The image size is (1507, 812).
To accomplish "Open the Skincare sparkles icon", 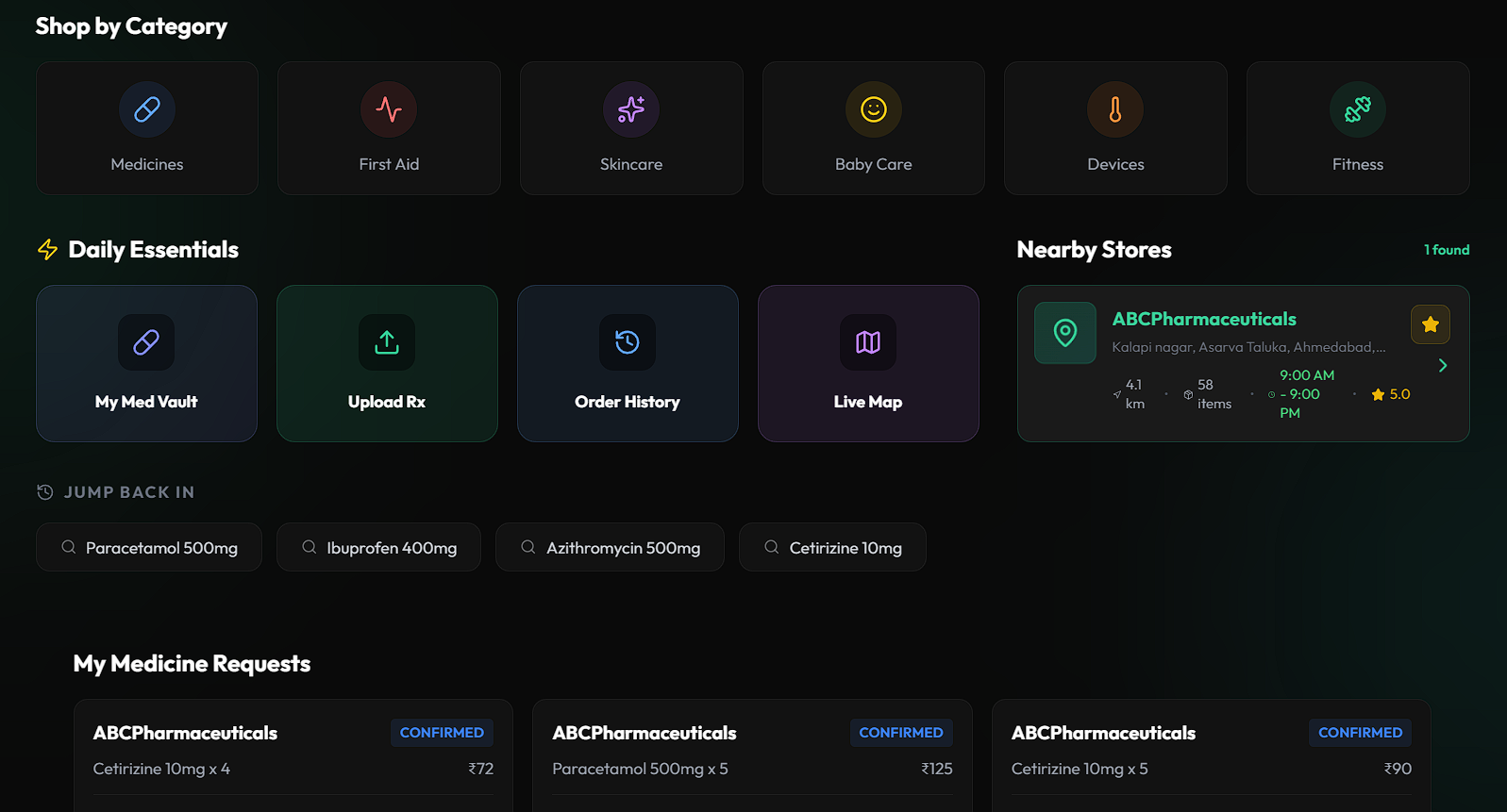I will click(x=631, y=109).
